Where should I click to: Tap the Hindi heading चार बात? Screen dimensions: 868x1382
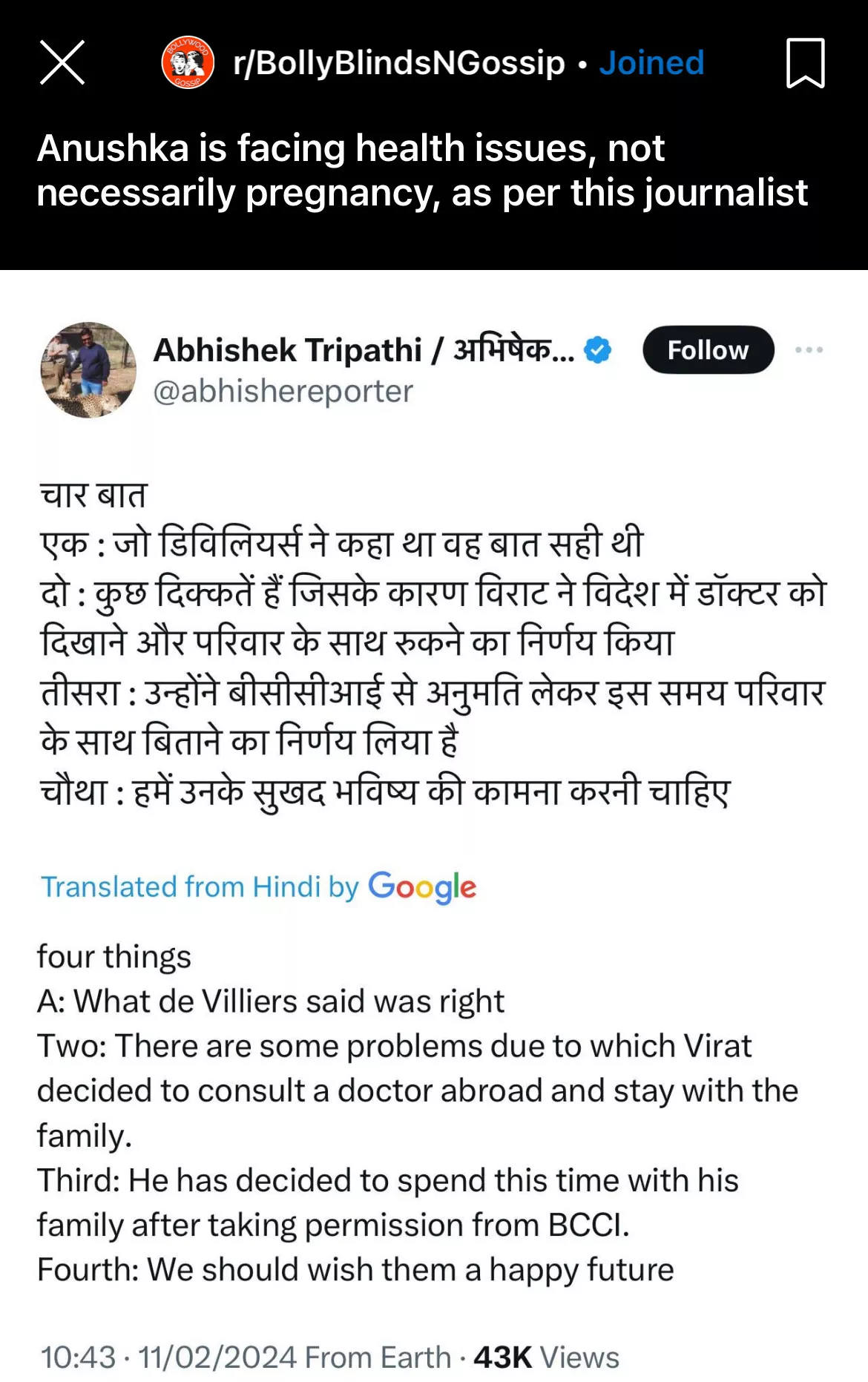(x=94, y=496)
